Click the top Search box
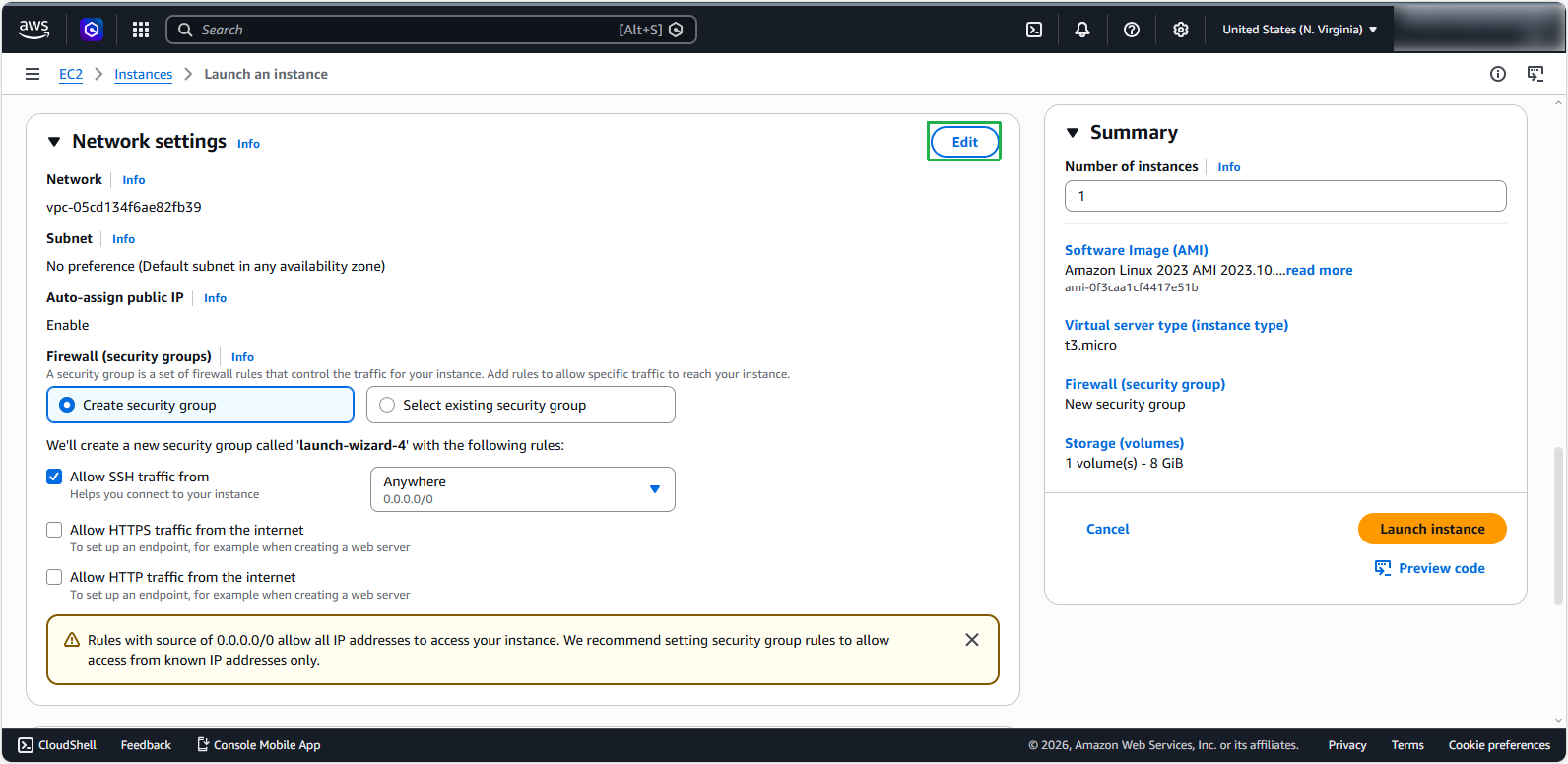 431,30
